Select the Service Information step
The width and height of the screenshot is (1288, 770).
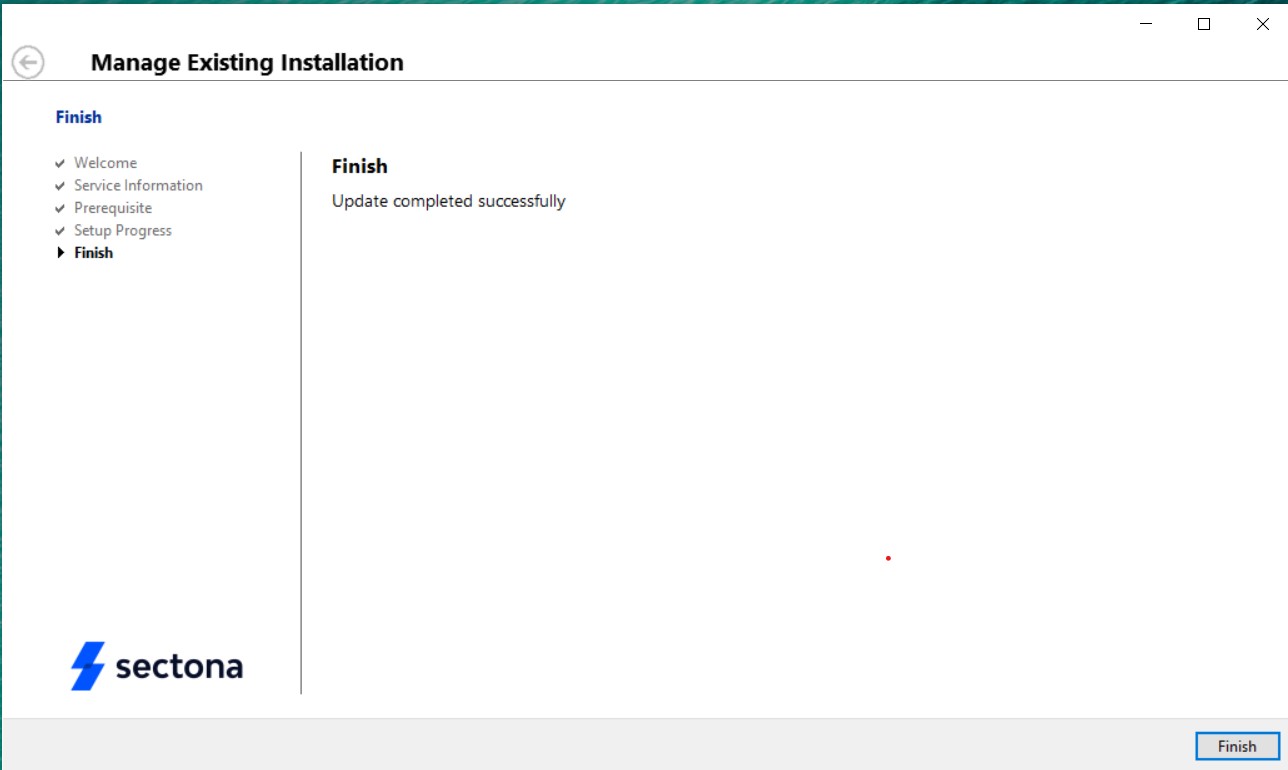pos(138,185)
